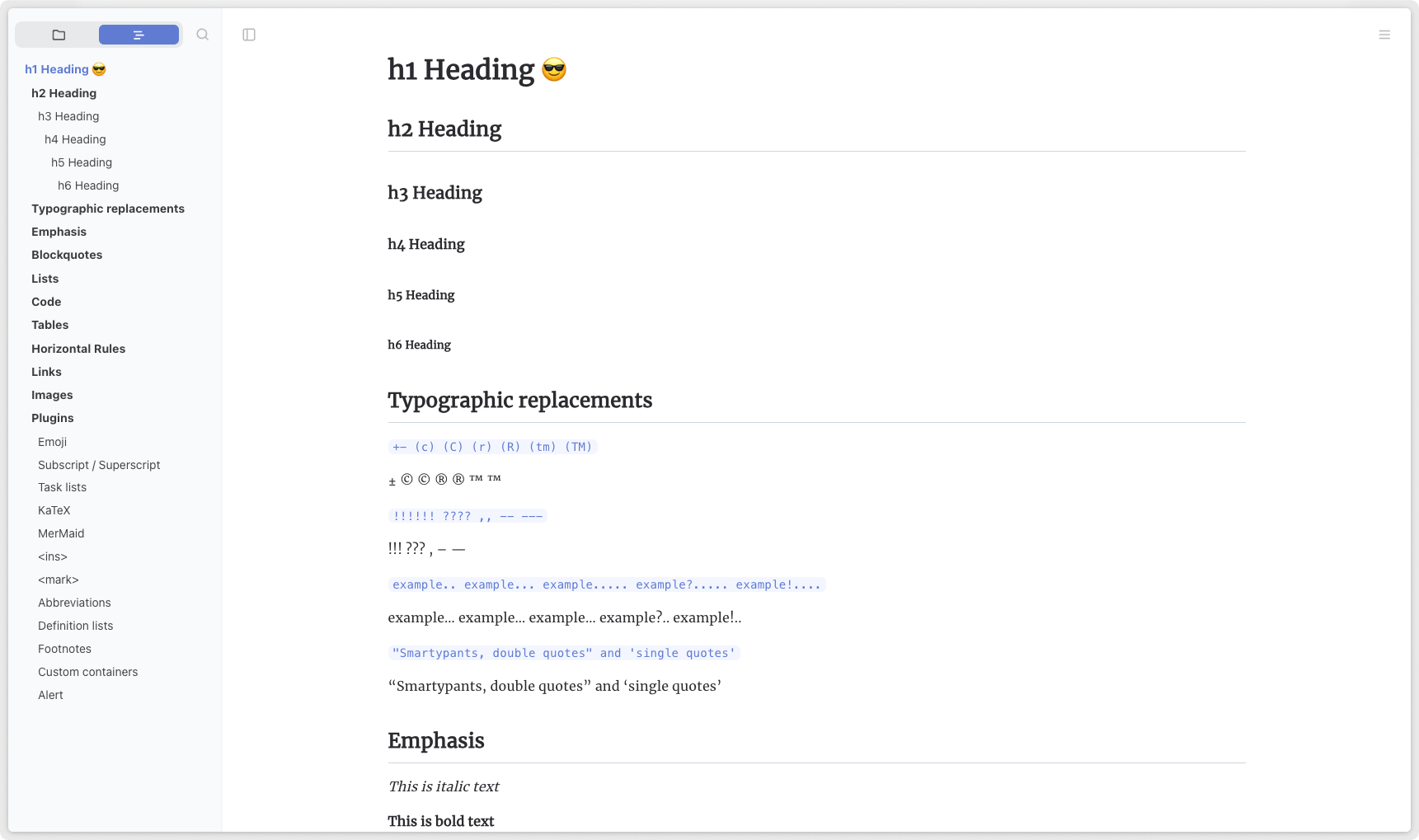The image size is (1419, 840).
Task: Navigate to KaTeX outline entry
Action: point(54,510)
